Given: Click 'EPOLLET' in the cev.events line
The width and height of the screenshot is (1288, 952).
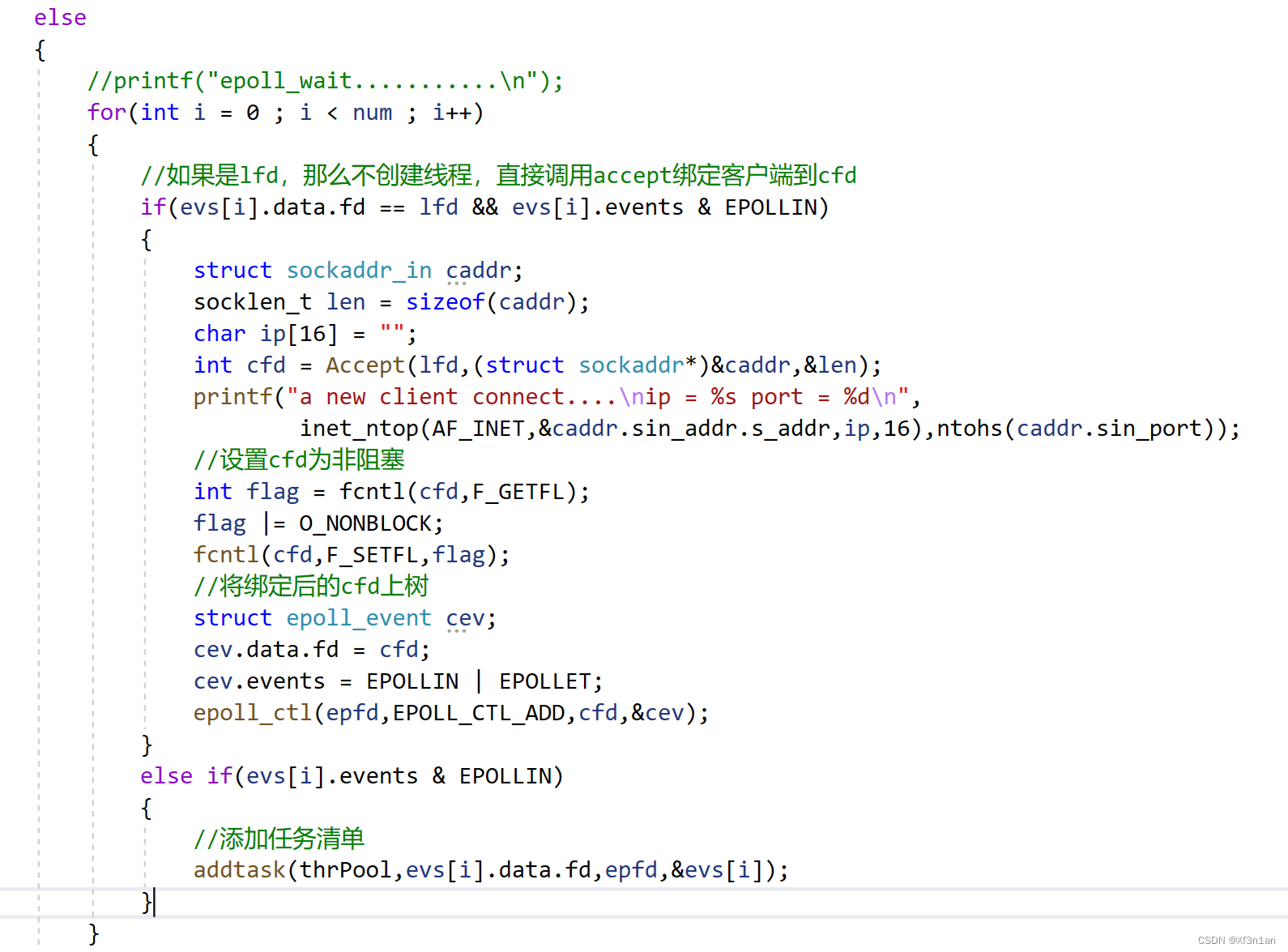Looking at the screenshot, I should (x=544, y=681).
